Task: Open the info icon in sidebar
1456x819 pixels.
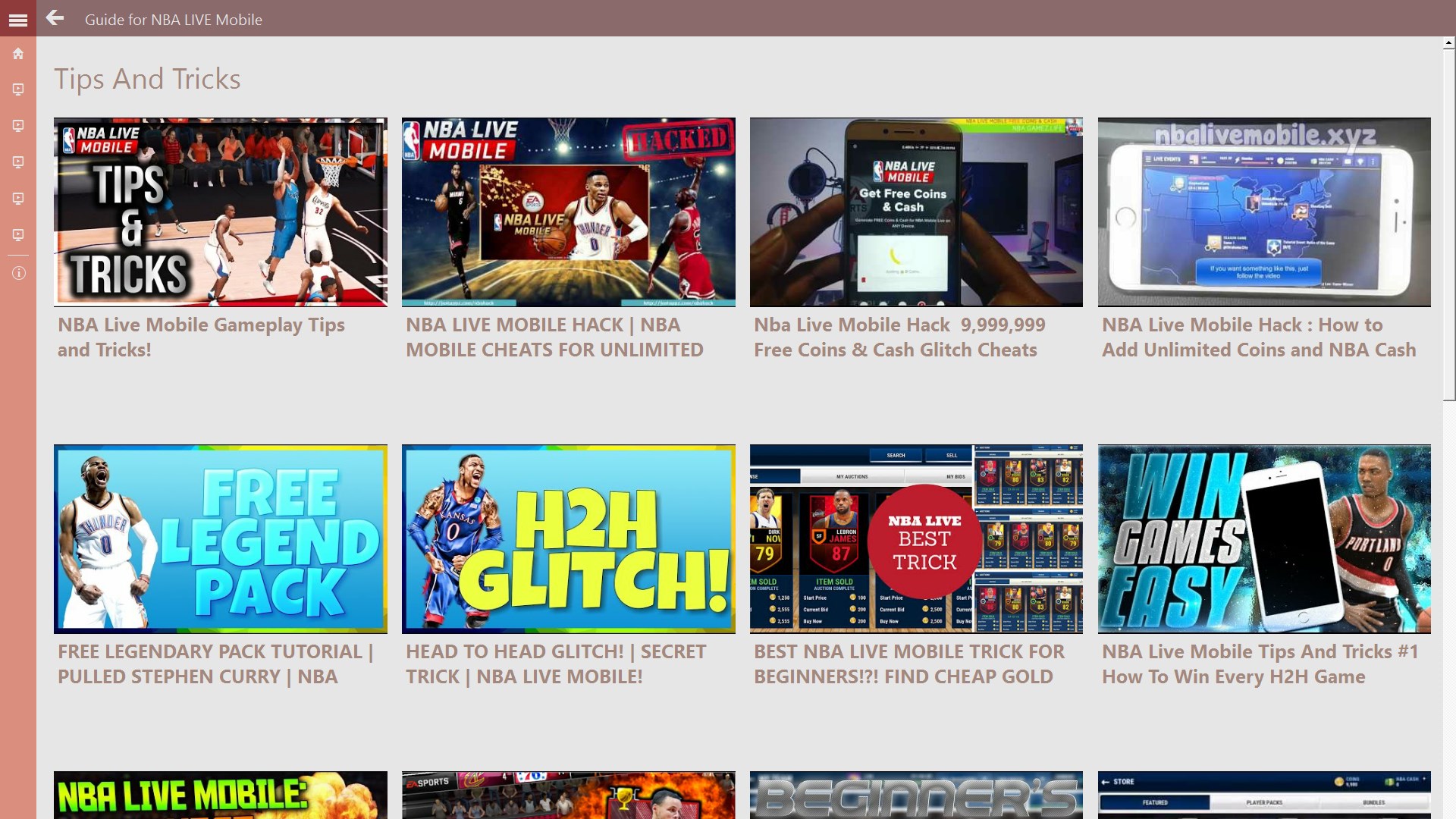Action: coord(18,273)
